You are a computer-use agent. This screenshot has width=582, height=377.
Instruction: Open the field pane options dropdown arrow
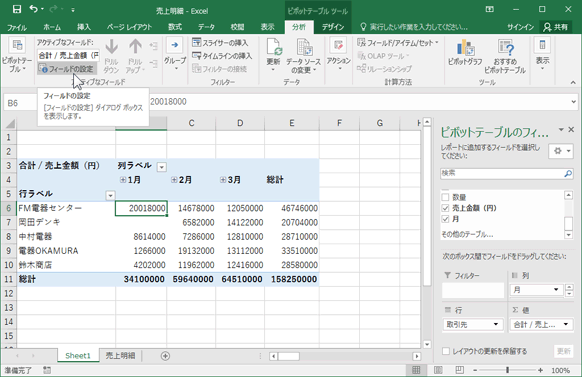[x=561, y=129]
